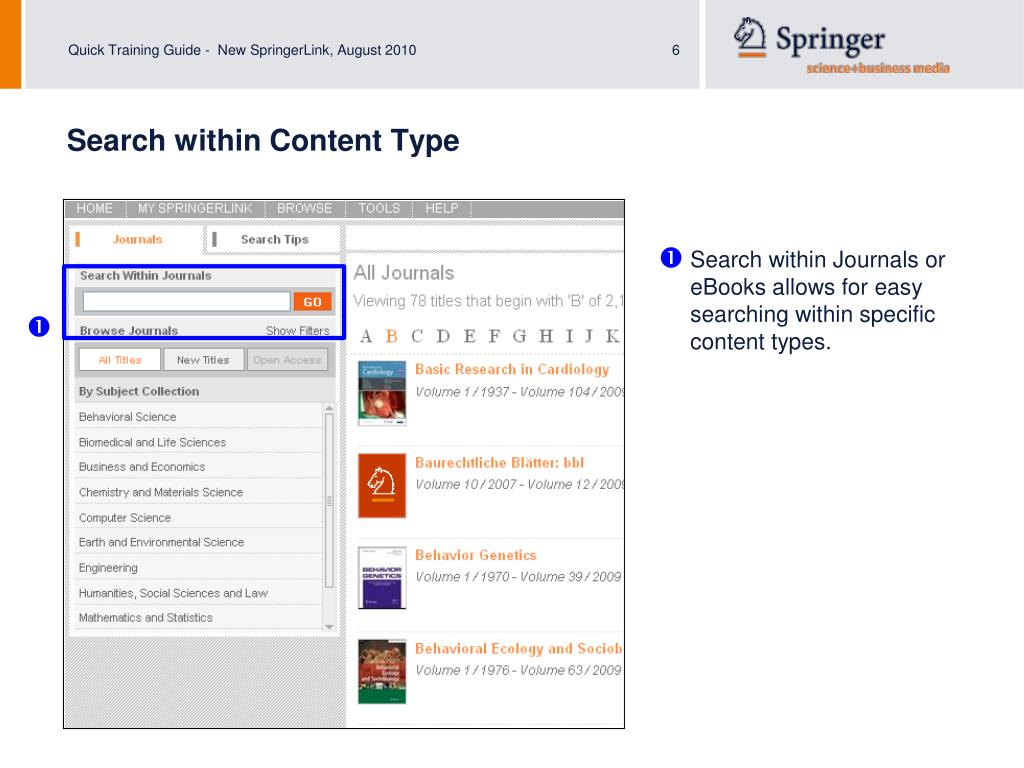Click the Search Within Journals input field

(x=187, y=301)
